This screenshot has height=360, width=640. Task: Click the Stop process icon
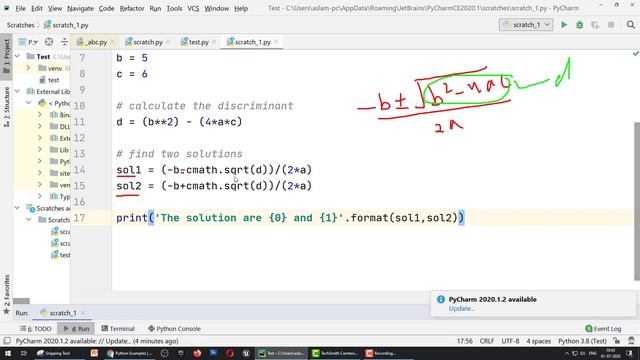(611, 25)
